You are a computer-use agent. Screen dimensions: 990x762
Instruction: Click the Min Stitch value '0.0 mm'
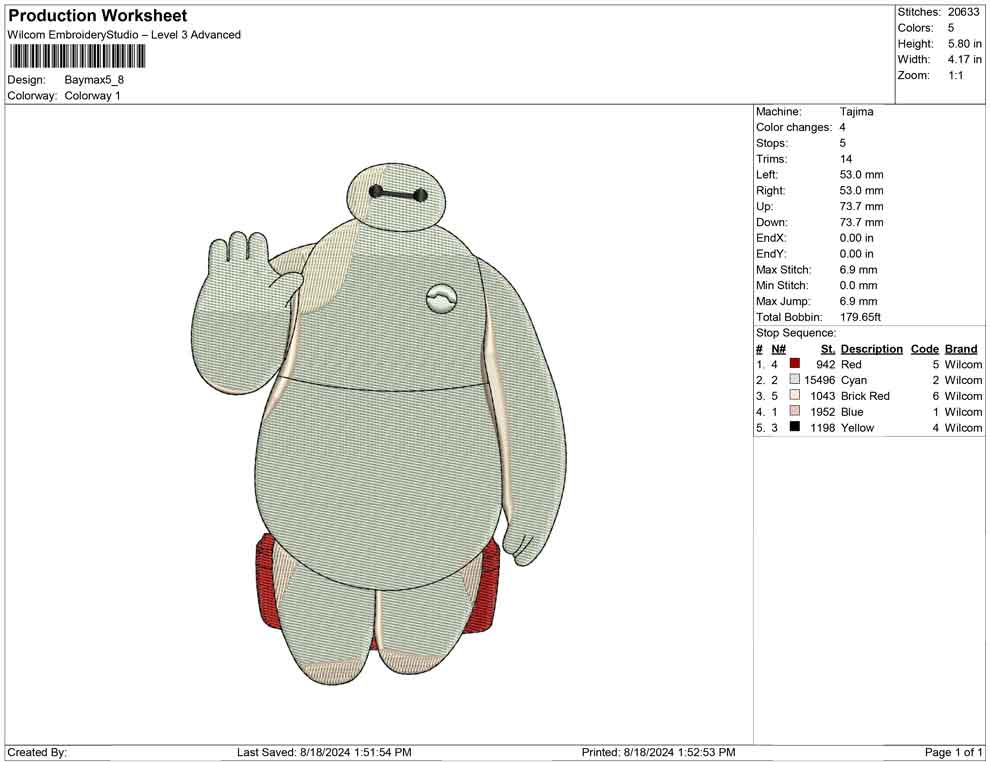[858, 285]
